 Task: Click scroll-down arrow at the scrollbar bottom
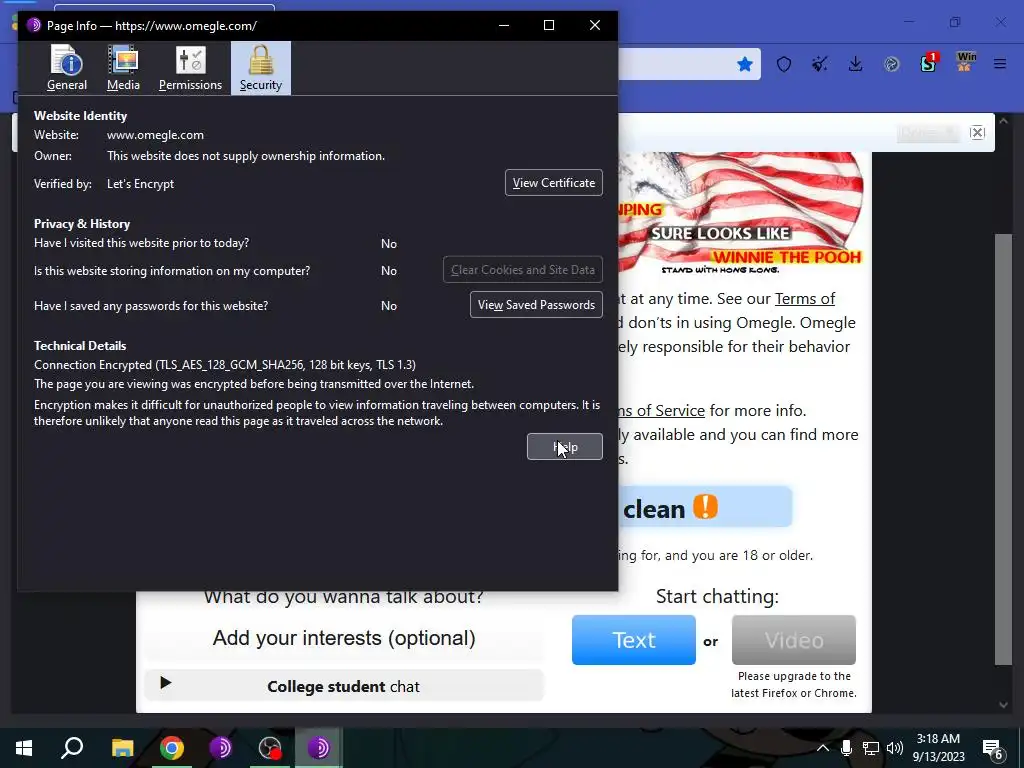click(x=1004, y=705)
